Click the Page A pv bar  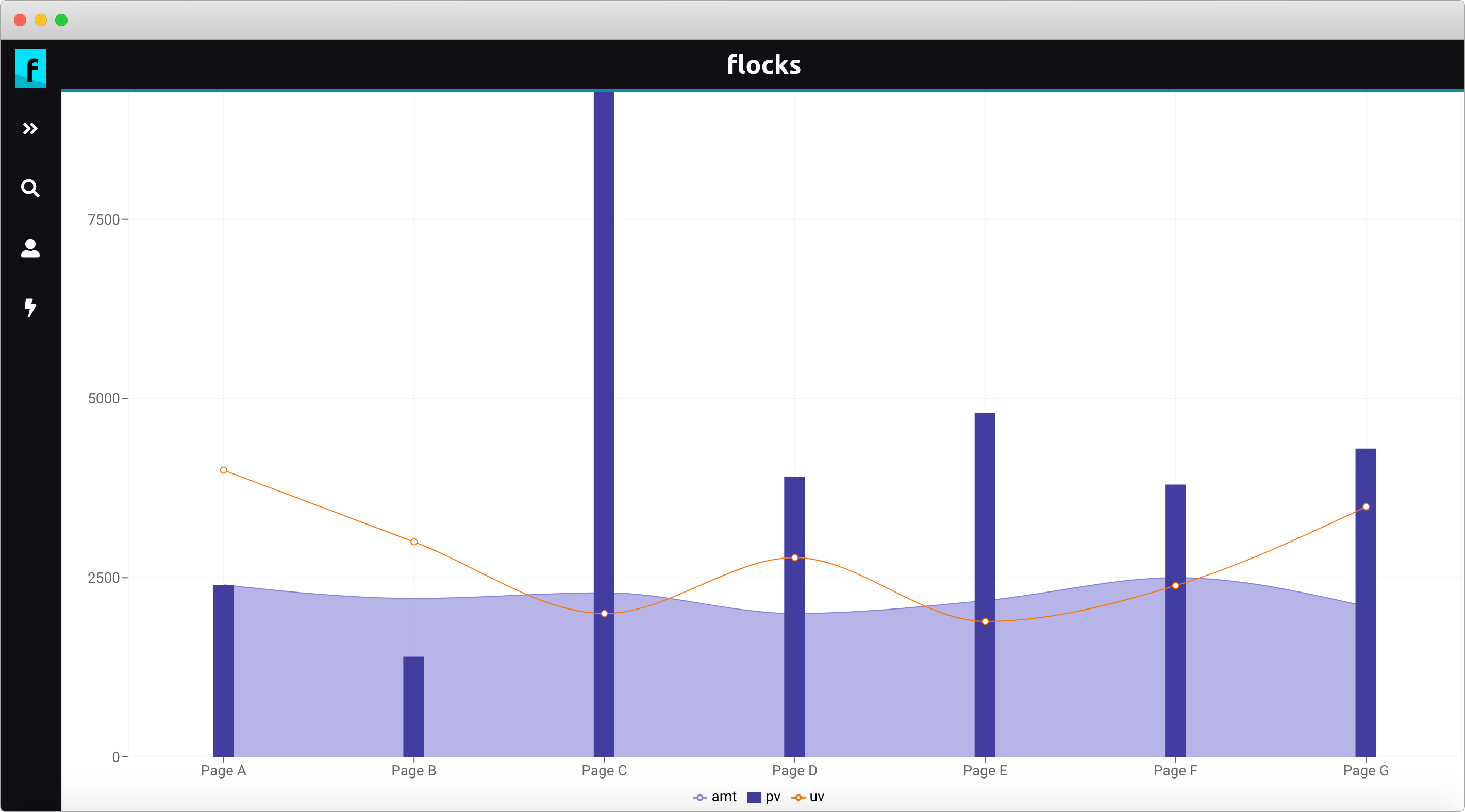click(223, 671)
